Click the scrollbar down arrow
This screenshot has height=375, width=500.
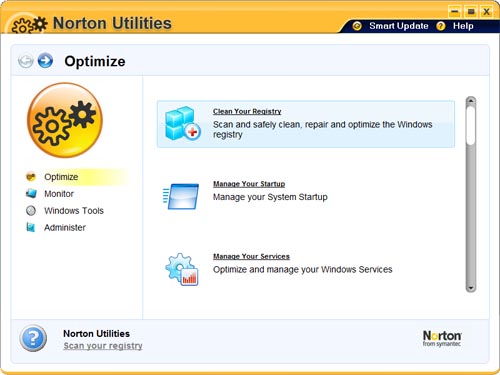[x=471, y=288]
